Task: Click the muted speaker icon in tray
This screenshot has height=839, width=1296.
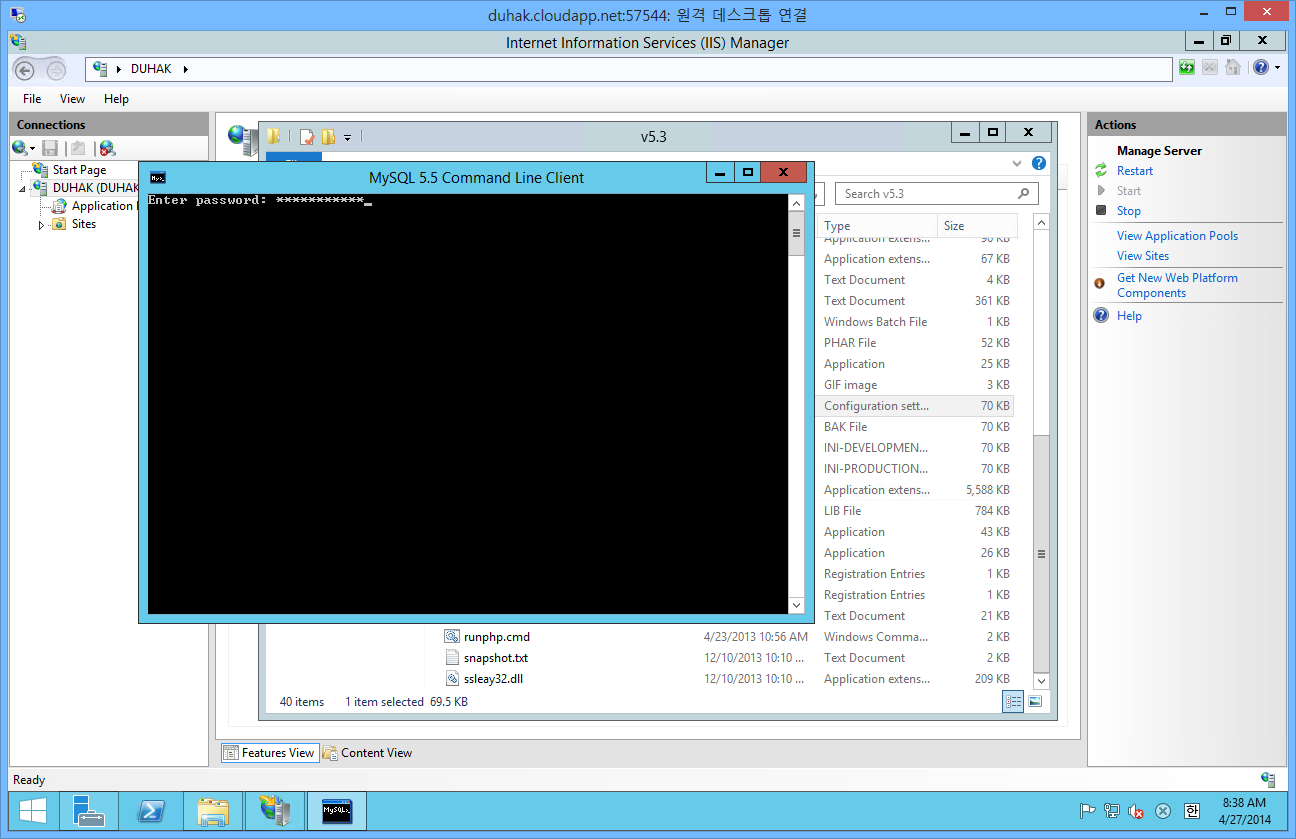Action: pos(1136,811)
